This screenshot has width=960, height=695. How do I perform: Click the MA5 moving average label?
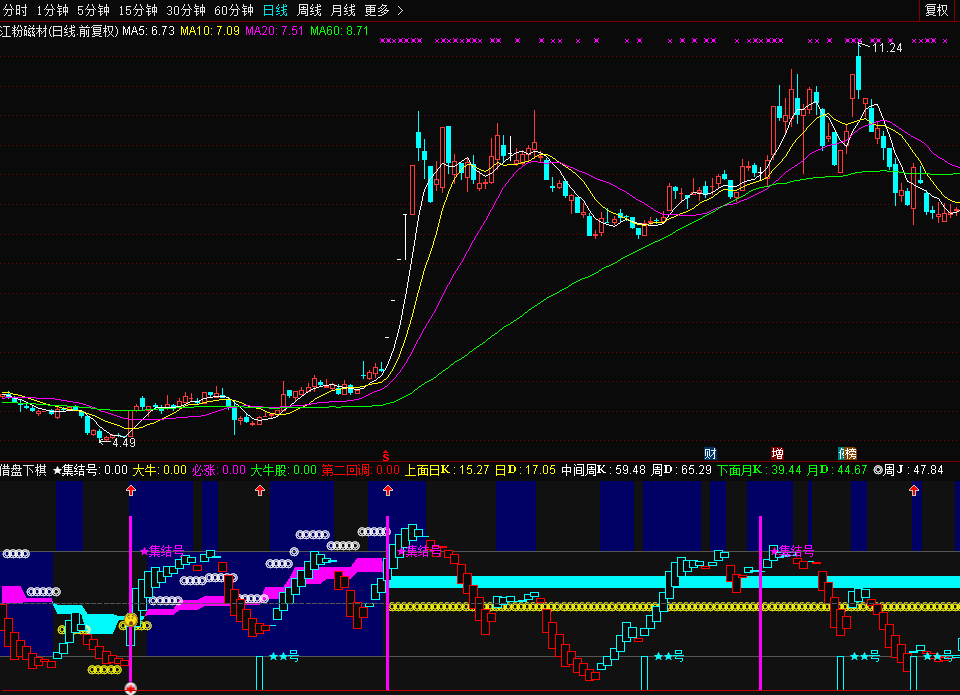[148, 31]
